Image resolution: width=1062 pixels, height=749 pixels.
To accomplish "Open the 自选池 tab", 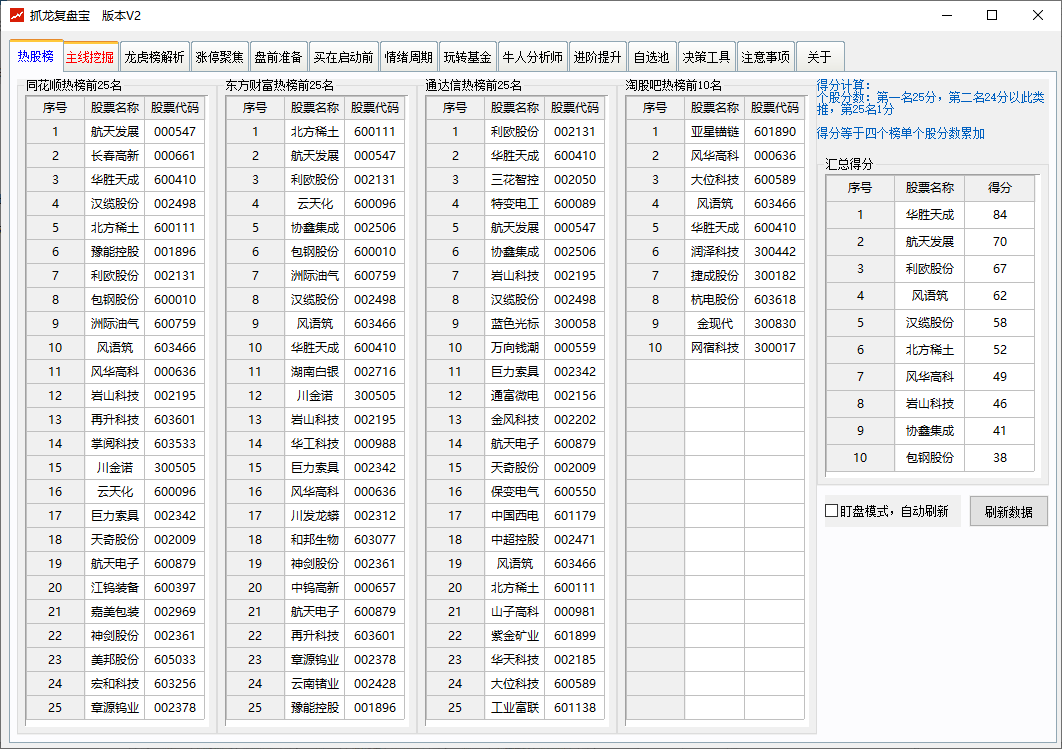I will [651, 57].
